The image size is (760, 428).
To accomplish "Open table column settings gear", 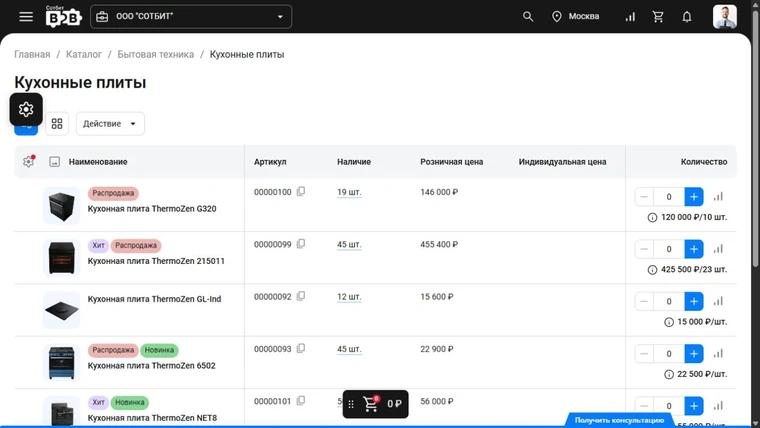I will click(29, 161).
